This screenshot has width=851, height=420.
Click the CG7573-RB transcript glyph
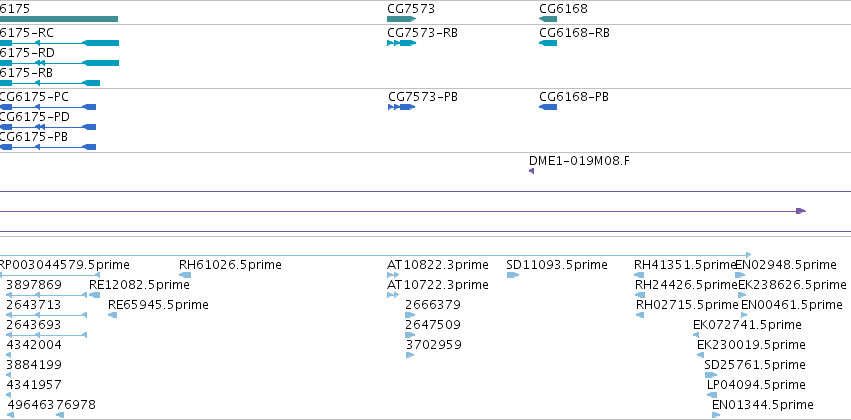[x=402, y=43]
